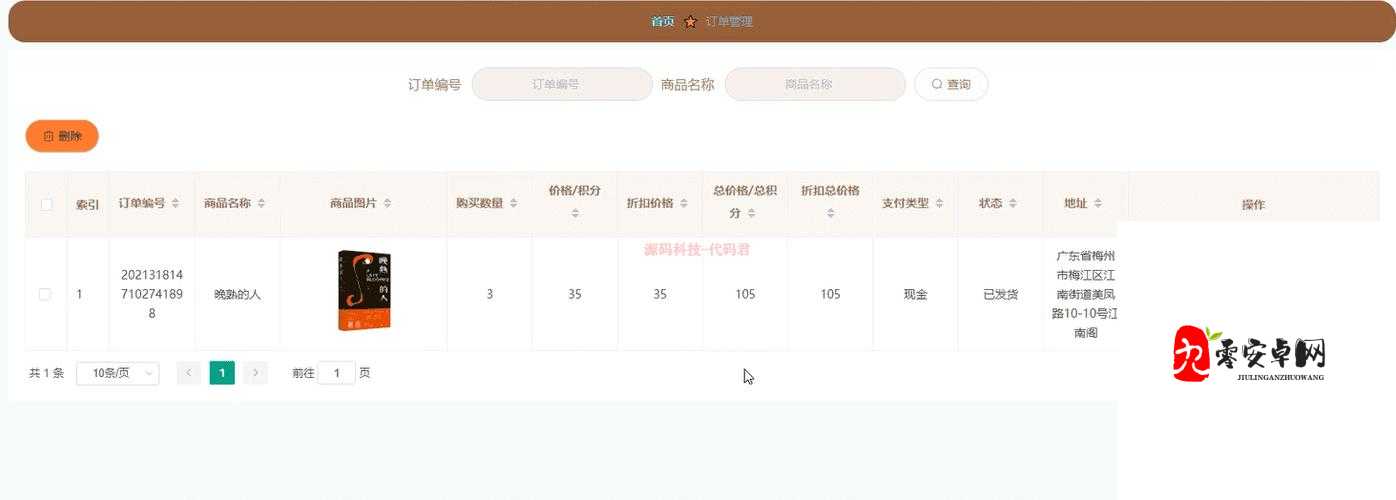Click order number 2021318147102741898 cell

pos(152,294)
